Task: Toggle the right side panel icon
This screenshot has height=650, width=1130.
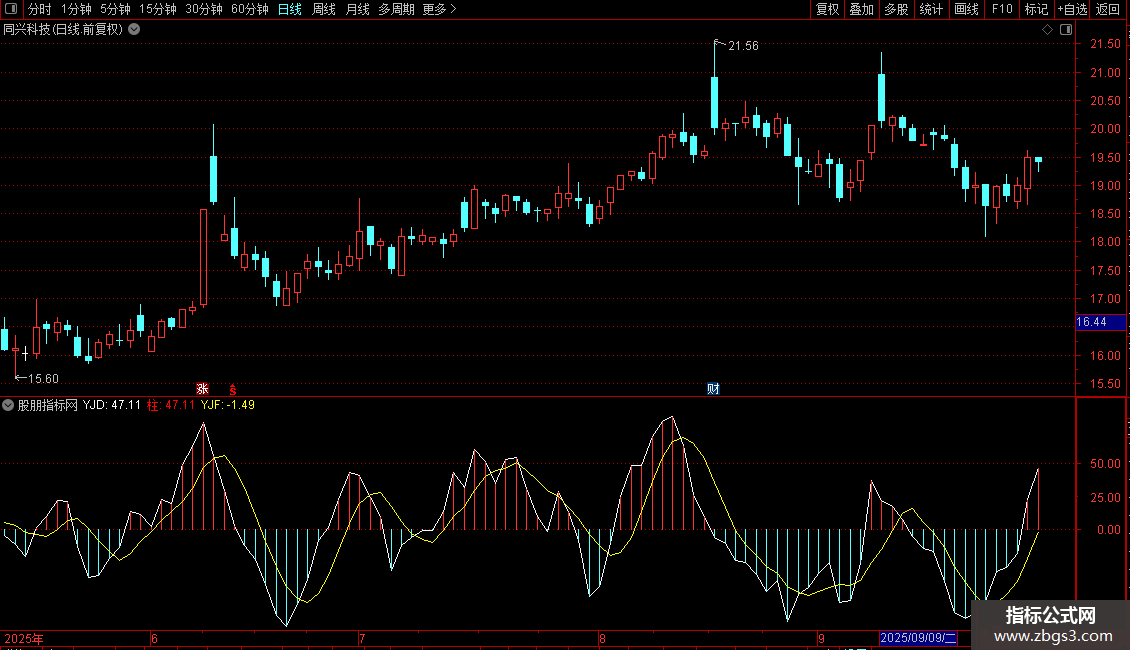Action: [1064, 29]
